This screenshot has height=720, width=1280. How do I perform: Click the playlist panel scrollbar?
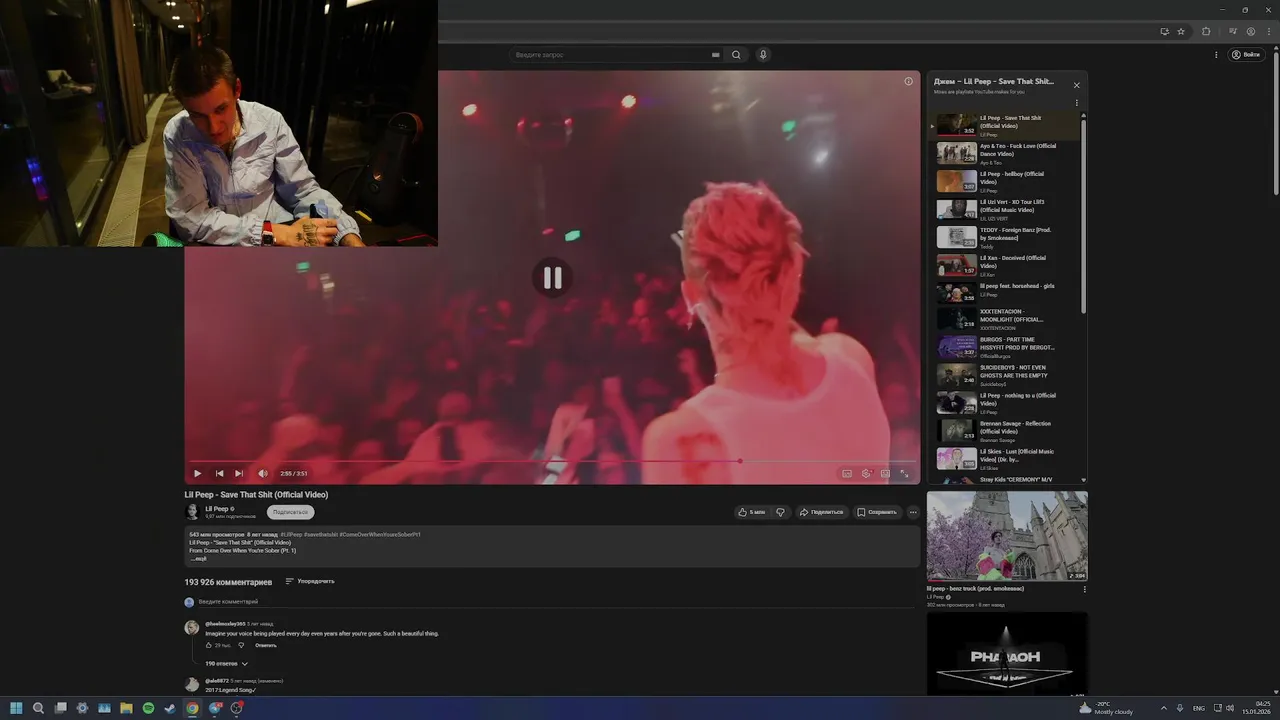(1083, 215)
